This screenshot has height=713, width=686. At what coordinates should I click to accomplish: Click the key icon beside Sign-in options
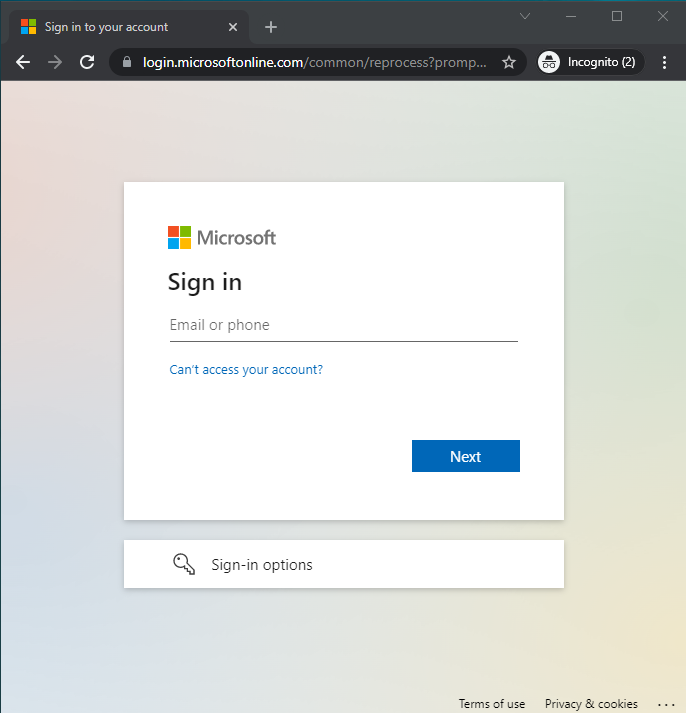pyautogui.click(x=184, y=564)
